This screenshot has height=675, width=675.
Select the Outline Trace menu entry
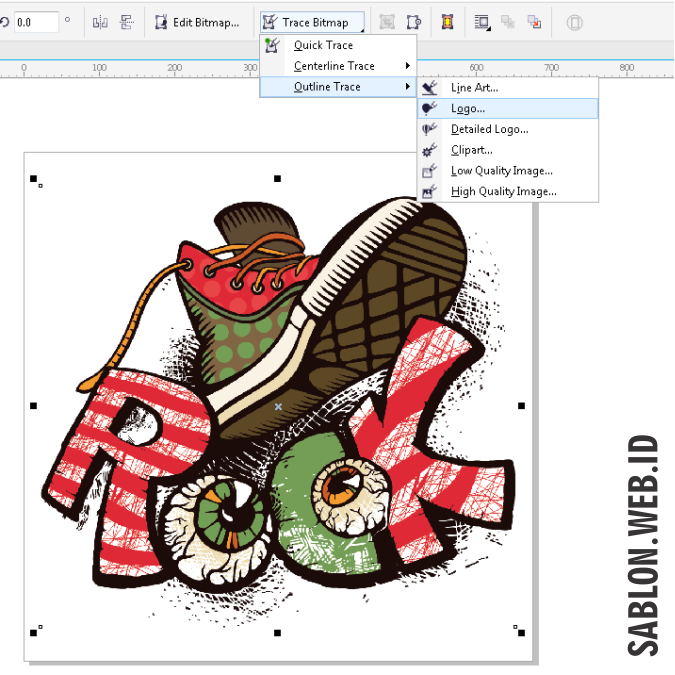[x=338, y=87]
